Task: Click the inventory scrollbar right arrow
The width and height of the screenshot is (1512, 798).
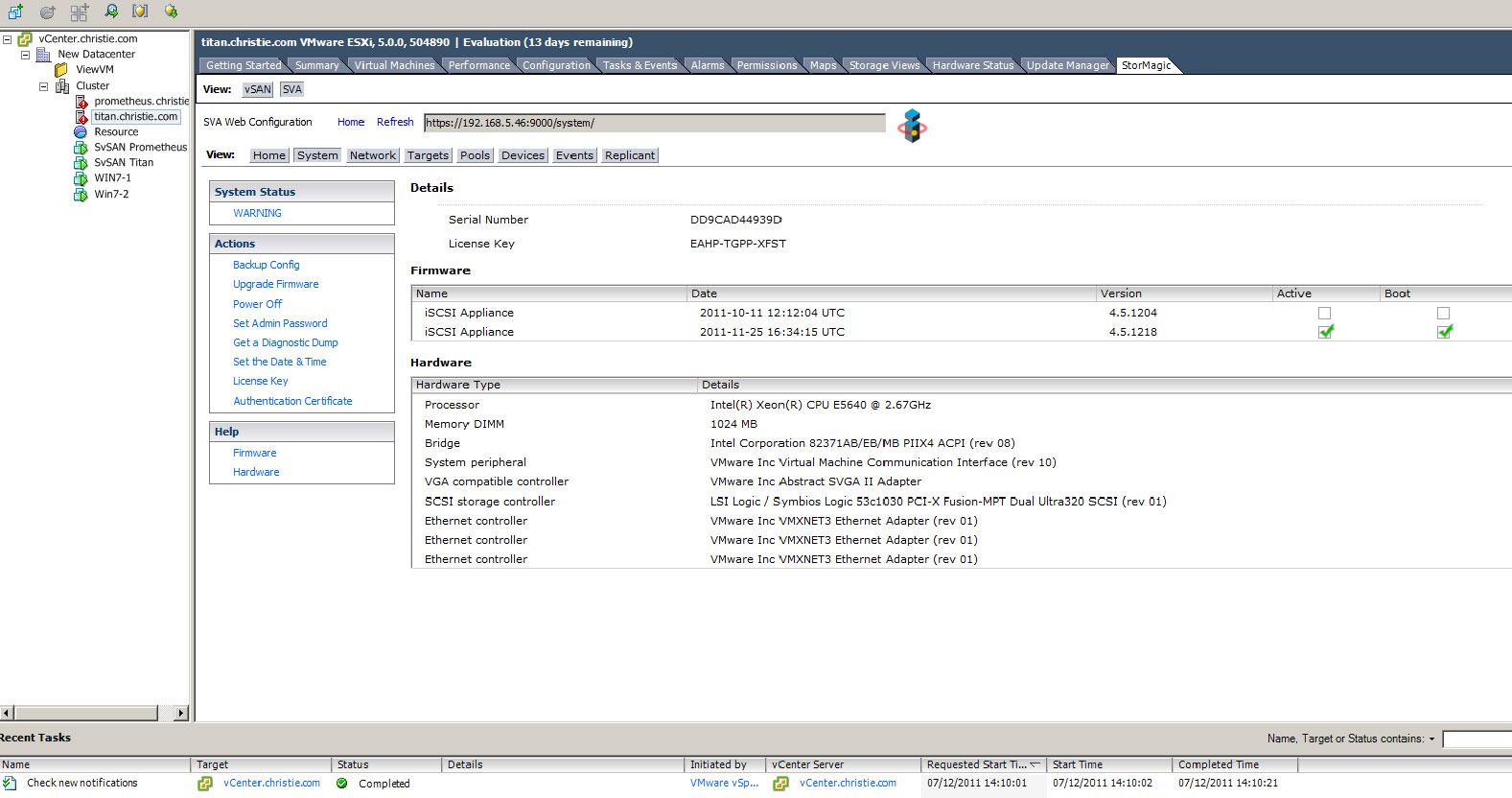Action: tap(181, 713)
